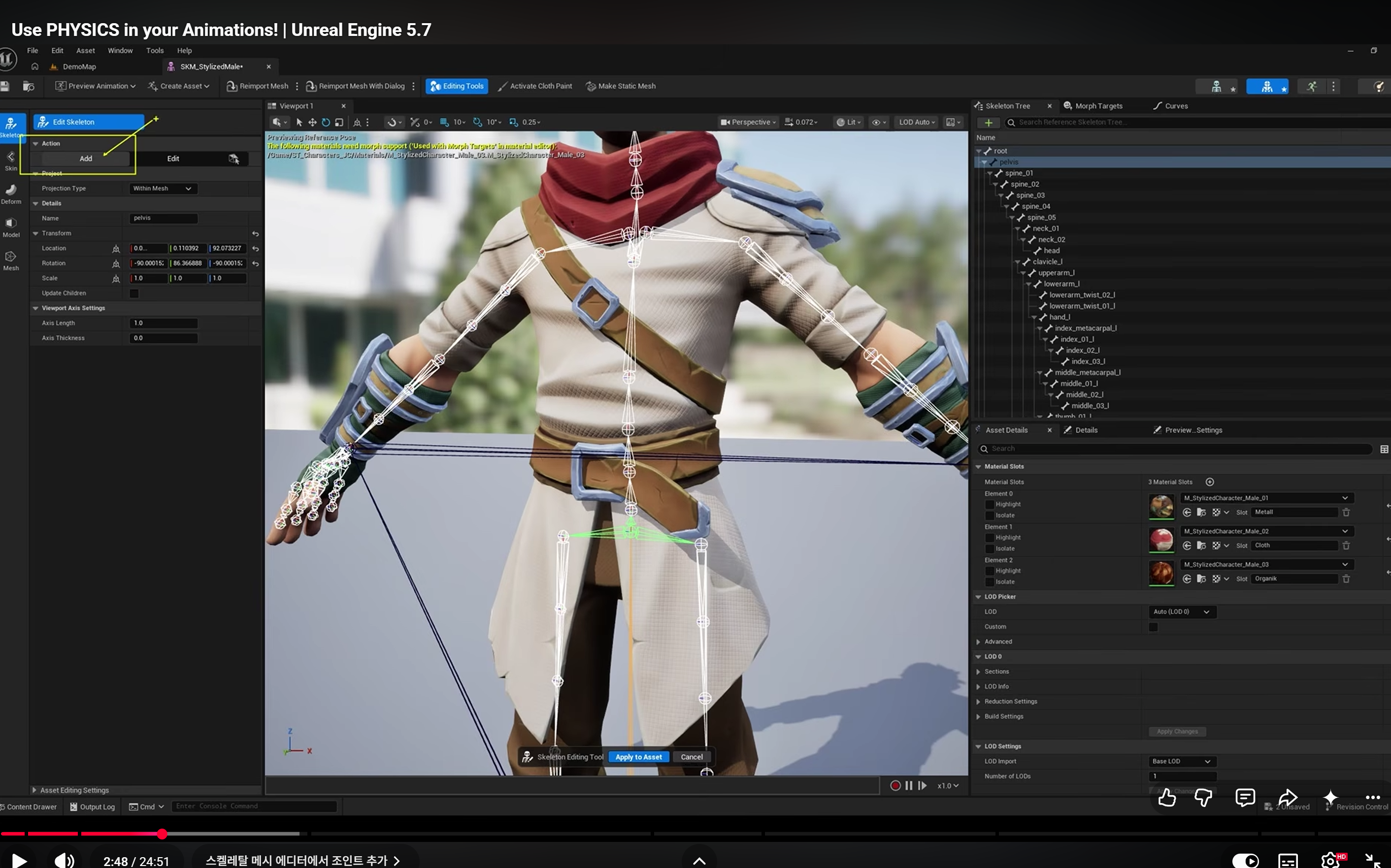Toggle the LOD Picker Custom checkbox
This screenshot has height=868, width=1391.
point(1153,627)
